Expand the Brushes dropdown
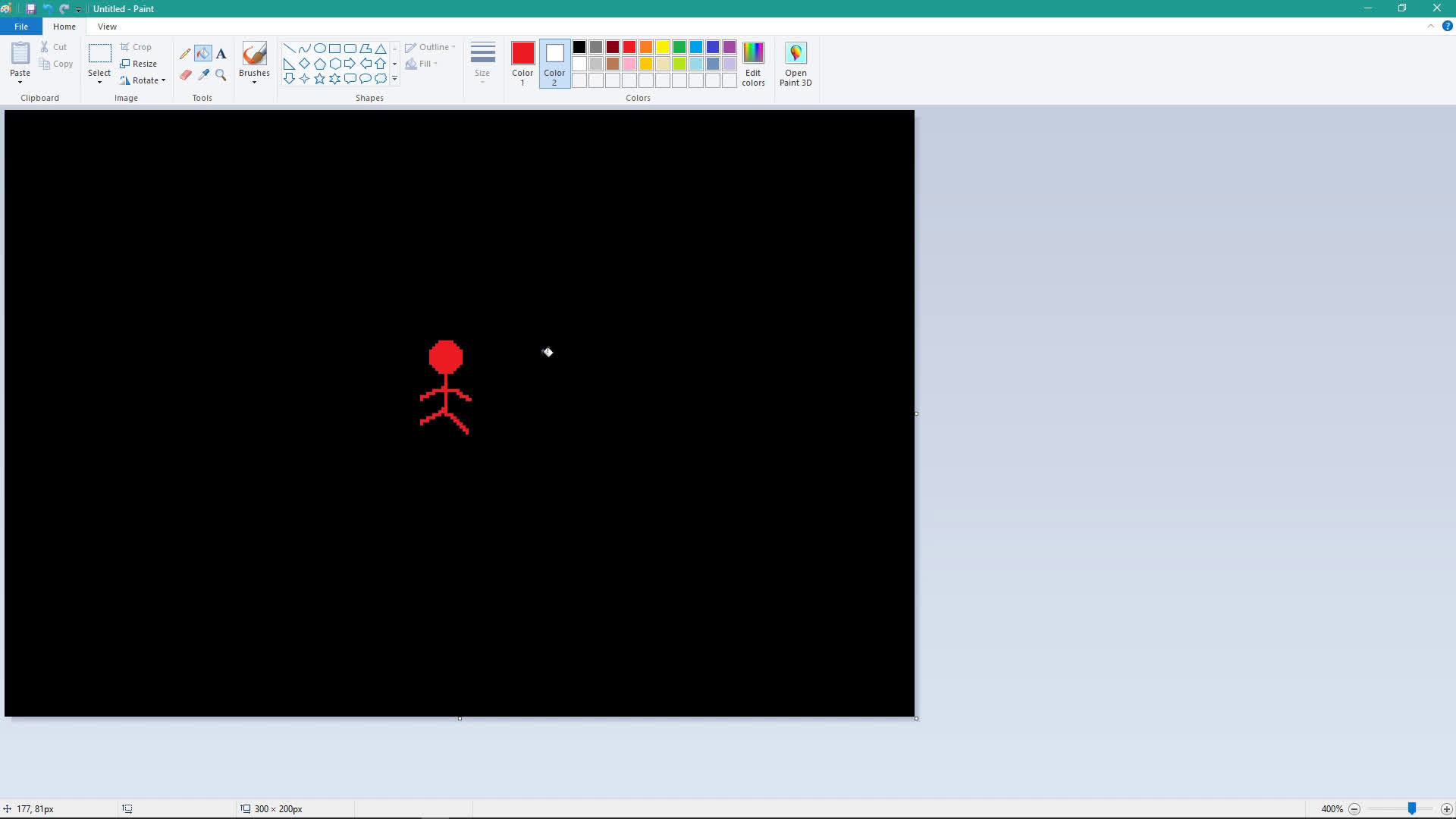The height and width of the screenshot is (819, 1456). coord(254,82)
